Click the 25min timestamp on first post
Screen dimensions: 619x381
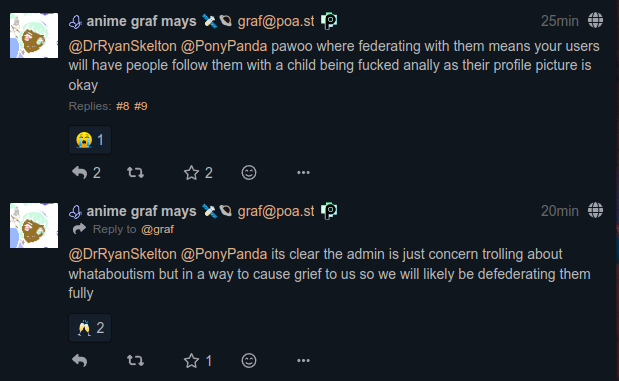click(x=559, y=21)
